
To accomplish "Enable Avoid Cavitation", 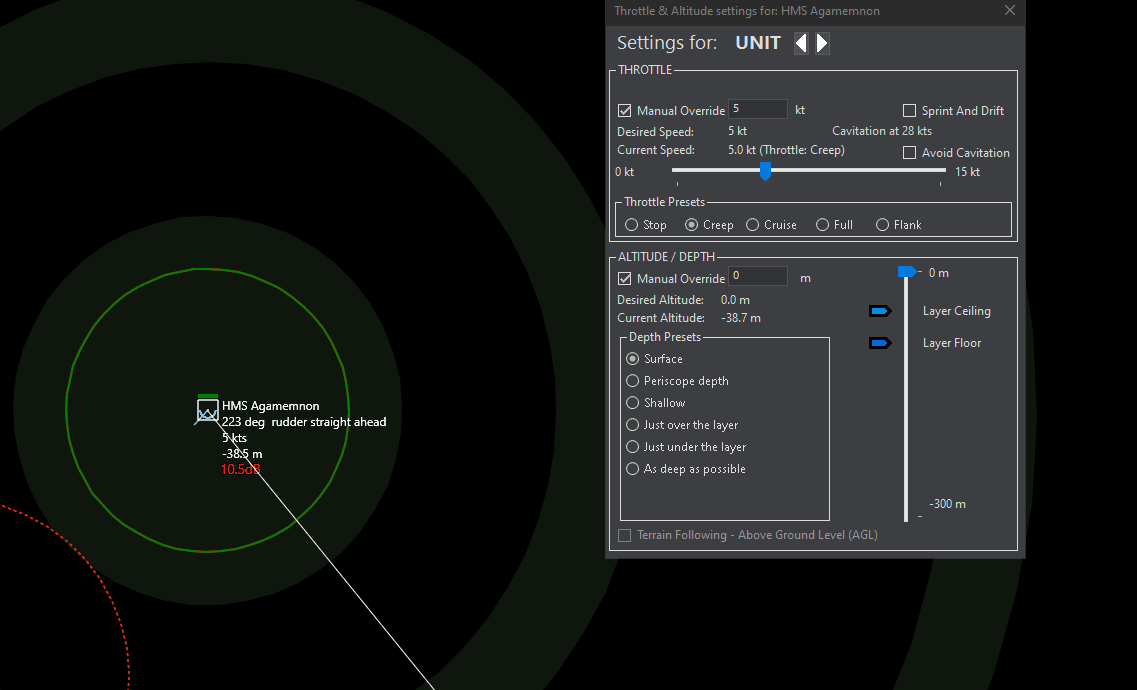I will (x=909, y=153).
